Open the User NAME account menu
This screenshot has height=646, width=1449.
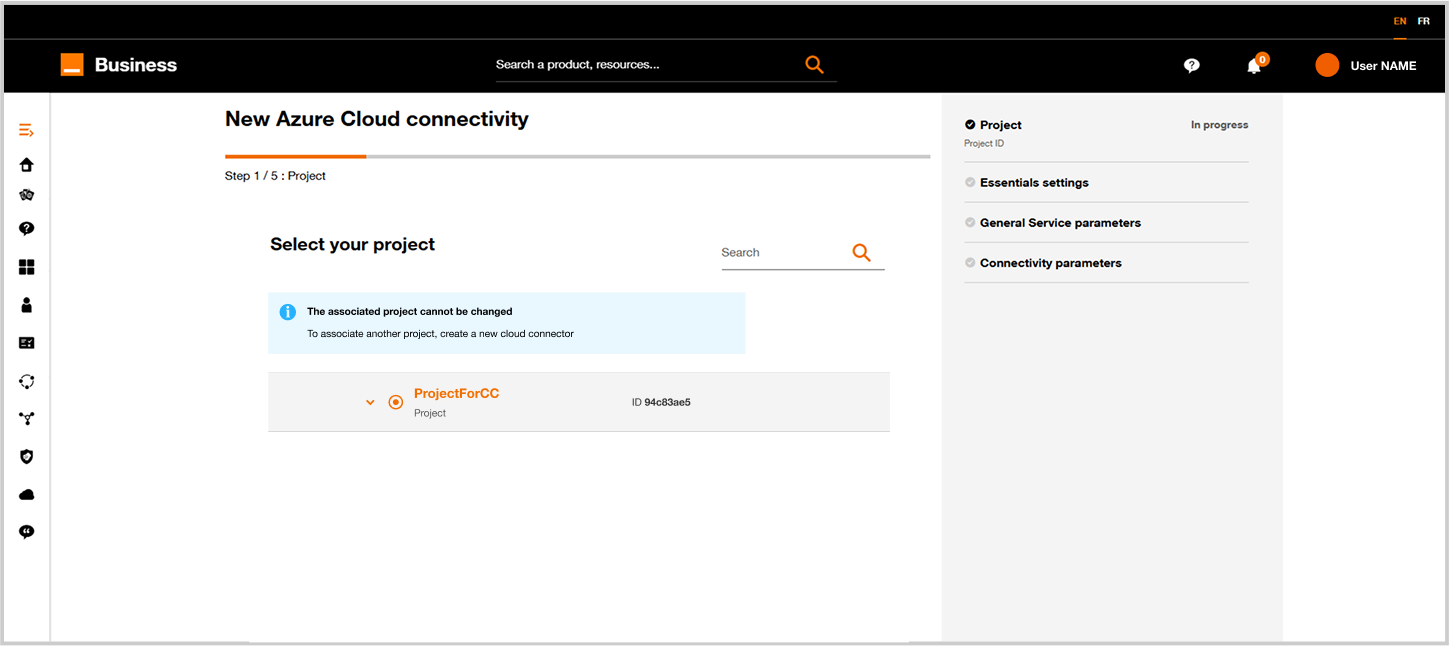coord(1366,65)
